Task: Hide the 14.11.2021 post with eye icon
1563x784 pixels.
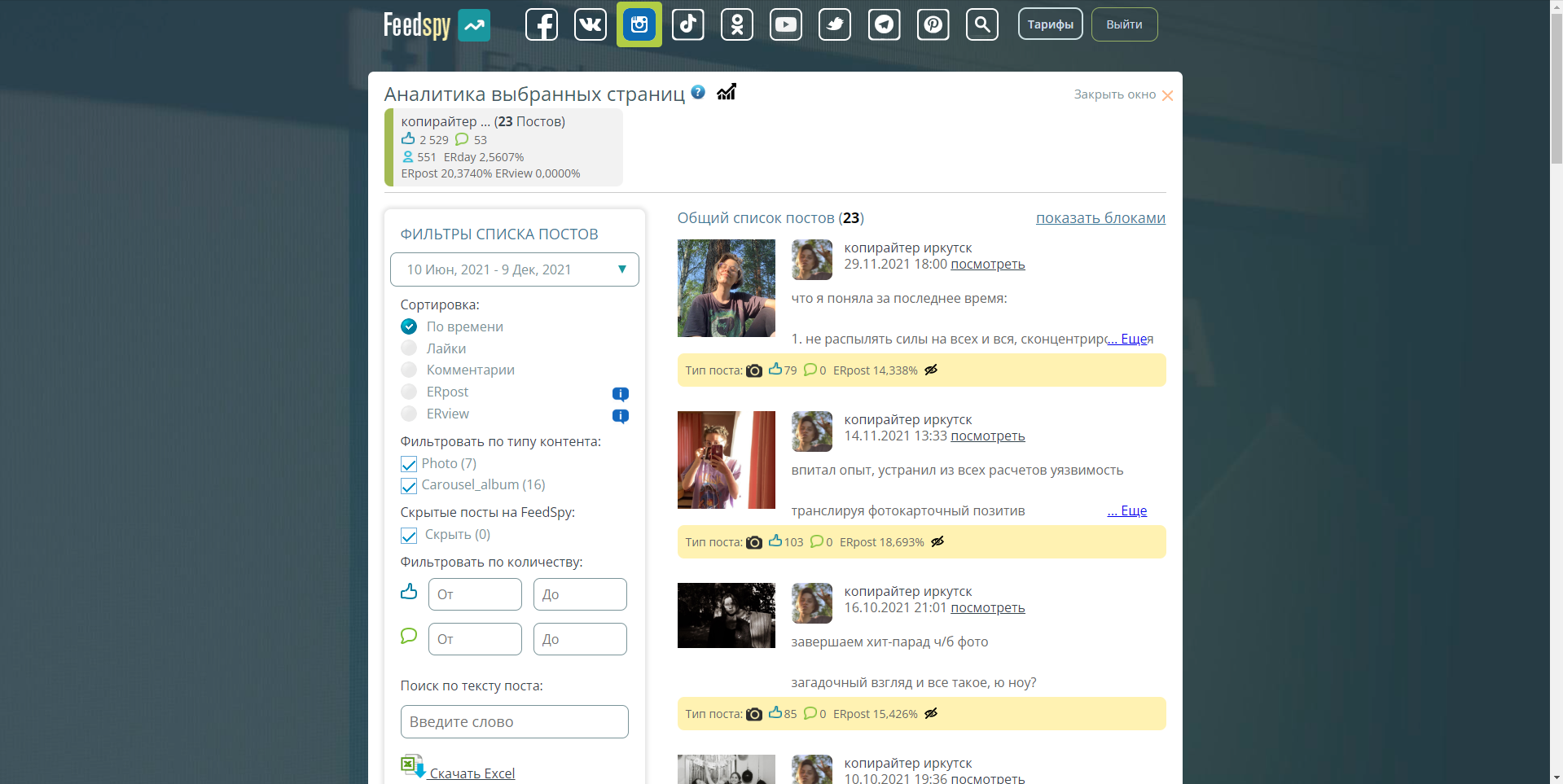Action: pos(937,541)
